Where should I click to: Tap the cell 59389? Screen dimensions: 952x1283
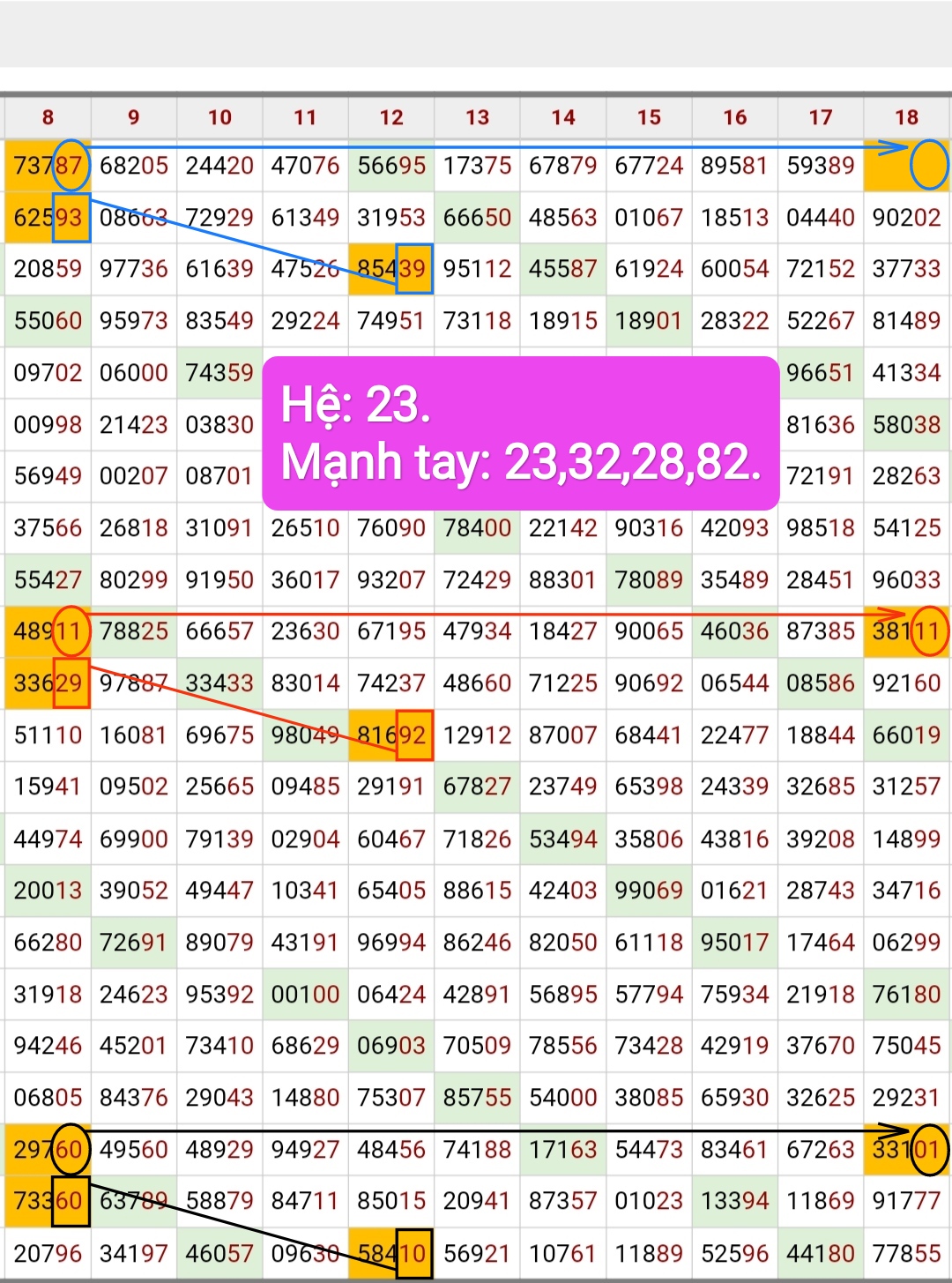coord(821,166)
